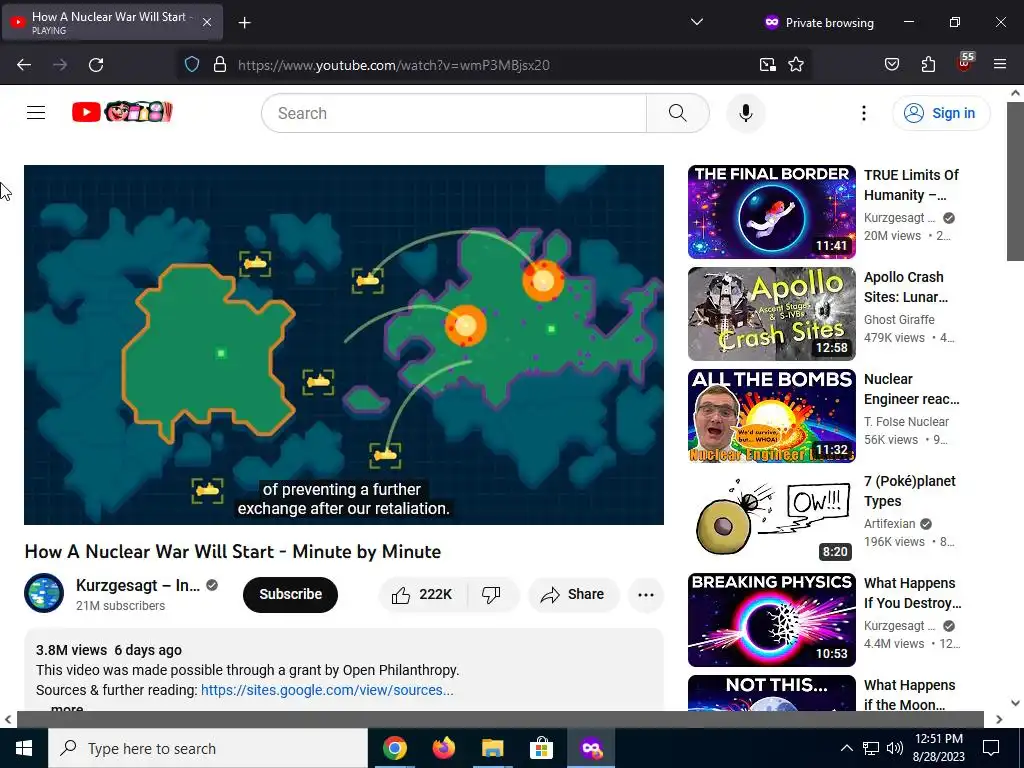Open tracking protection shield icon
This screenshot has height=768, width=1024.
191,65
